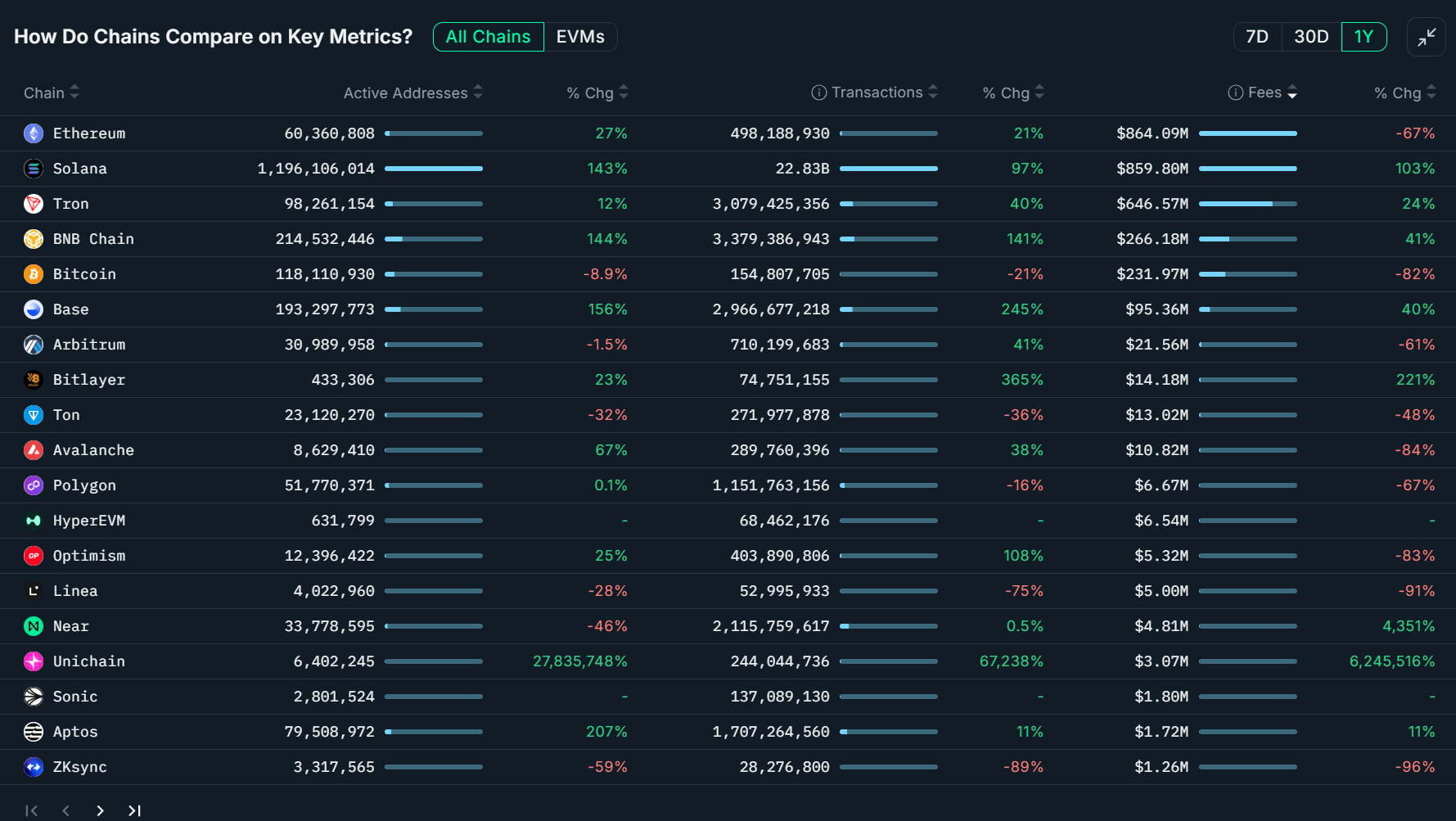Viewport: 1456px width, 821px height.
Task: Click the BNB Chain logo icon
Action: click(34, 239)
